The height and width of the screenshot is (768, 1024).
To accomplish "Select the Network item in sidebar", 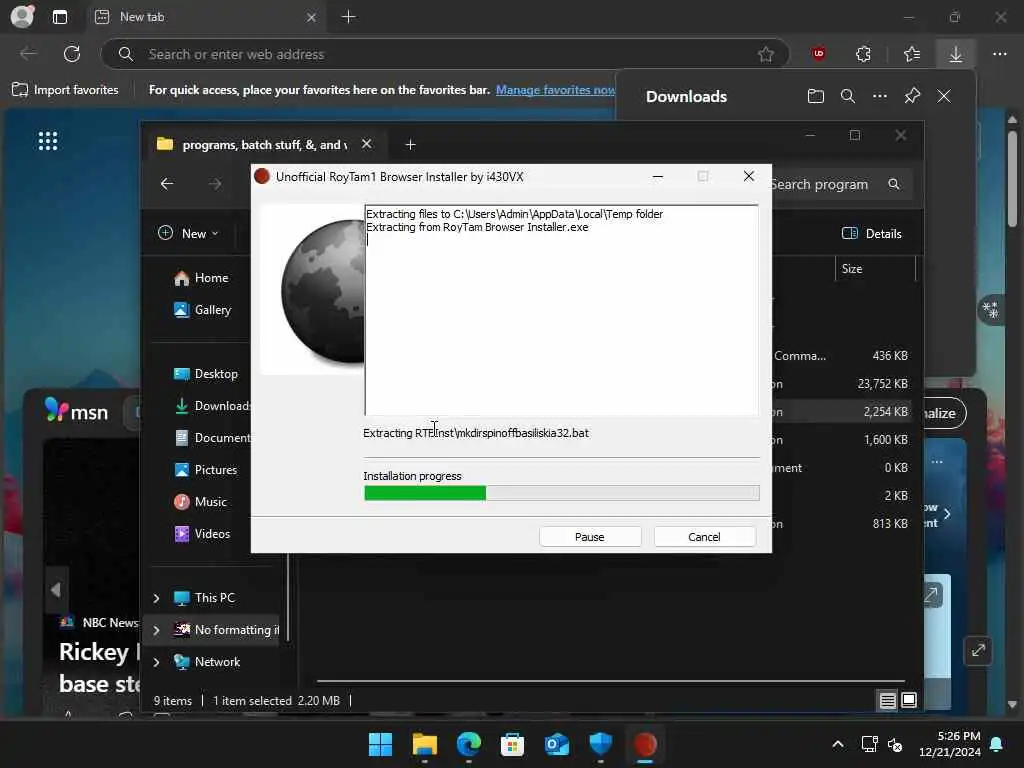I will [207, 662].
